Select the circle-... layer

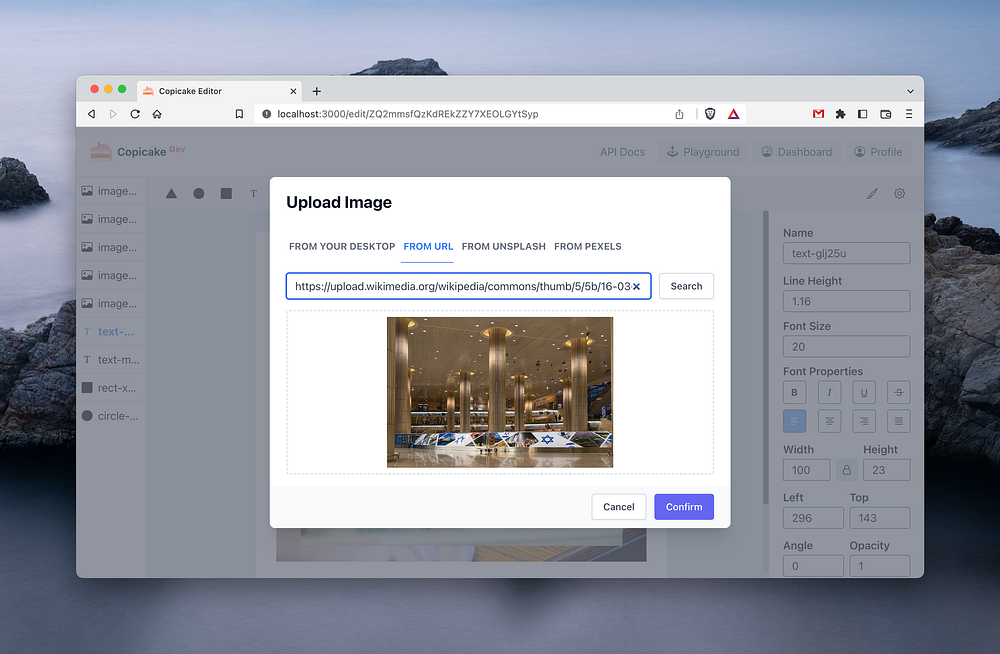pyautogui.click(x=111, y=415)
